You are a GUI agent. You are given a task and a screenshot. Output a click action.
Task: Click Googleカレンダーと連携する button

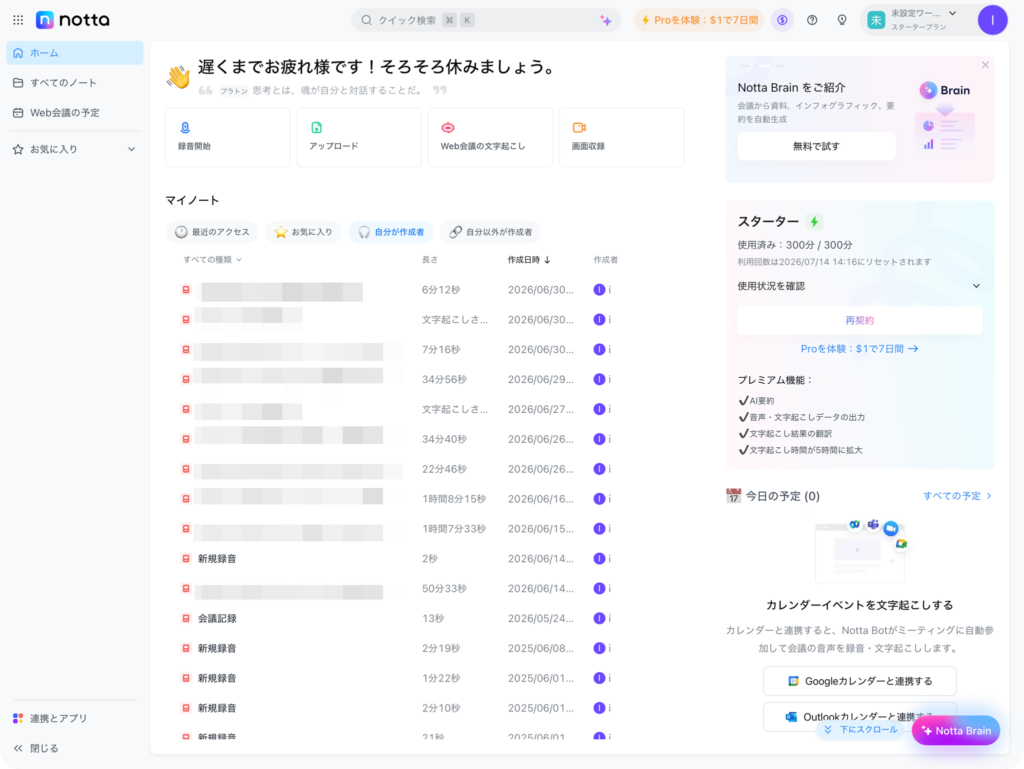point(859,682)
